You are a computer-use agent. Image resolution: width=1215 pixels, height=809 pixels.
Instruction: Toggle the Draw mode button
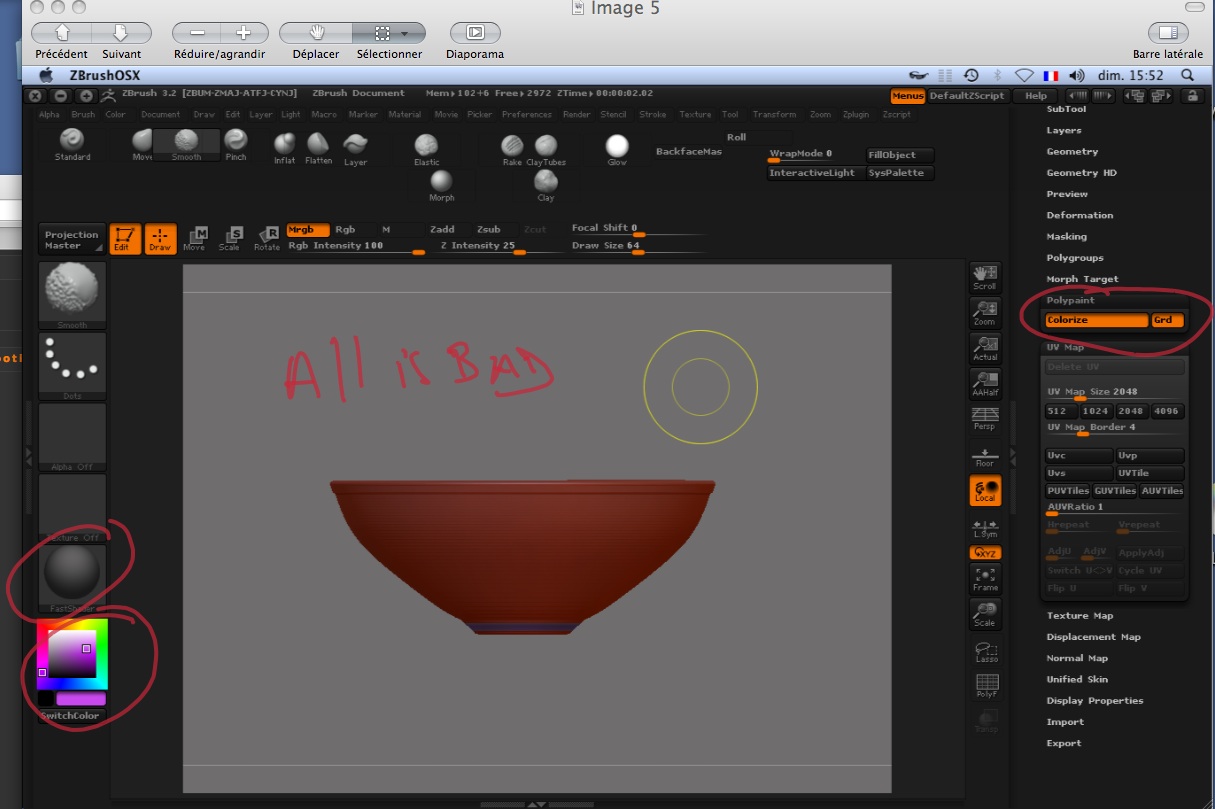point(160,238)
